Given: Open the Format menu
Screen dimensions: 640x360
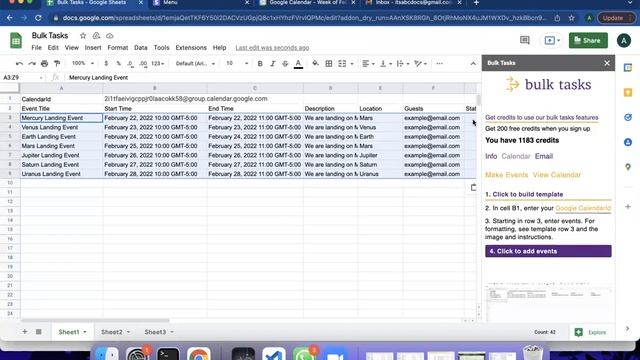Looking at the screenshot, I should [x=118, y=48].
